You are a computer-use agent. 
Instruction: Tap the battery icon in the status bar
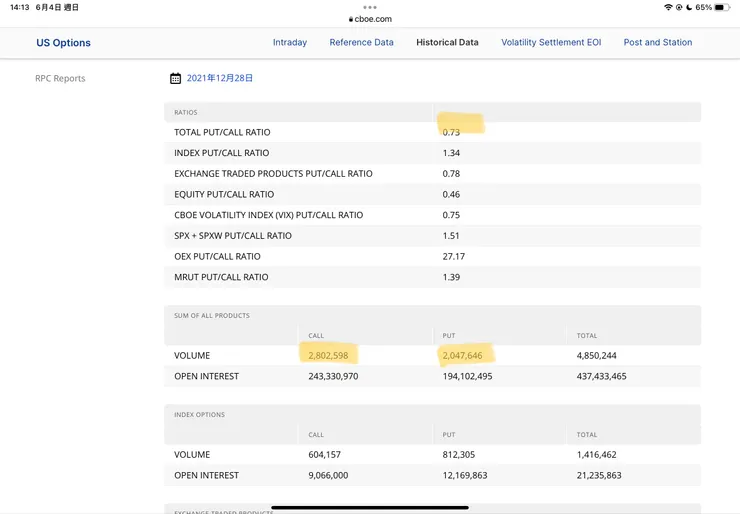click(x=720, y=7)
